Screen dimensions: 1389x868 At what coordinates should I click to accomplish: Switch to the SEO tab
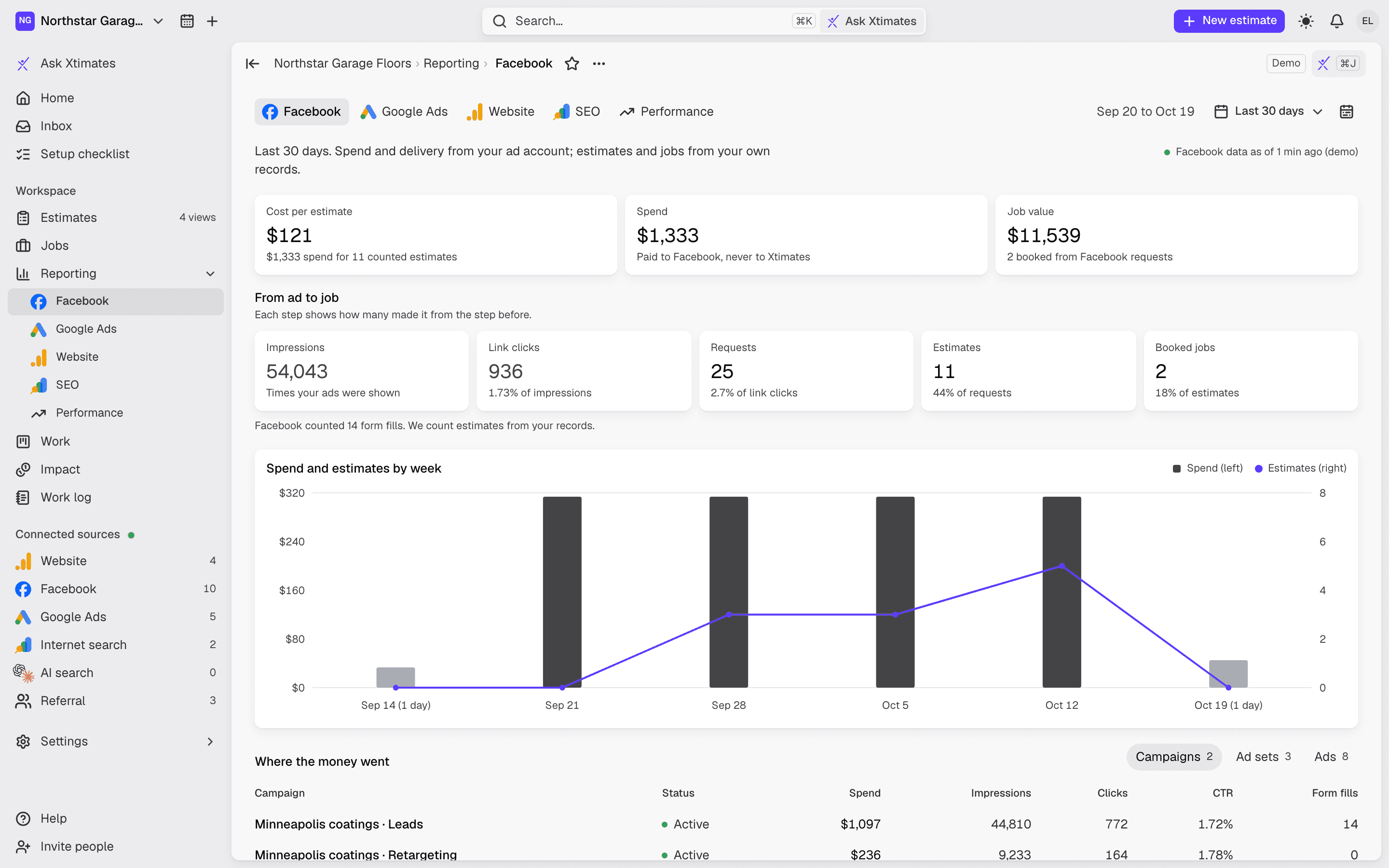(577, 112)
